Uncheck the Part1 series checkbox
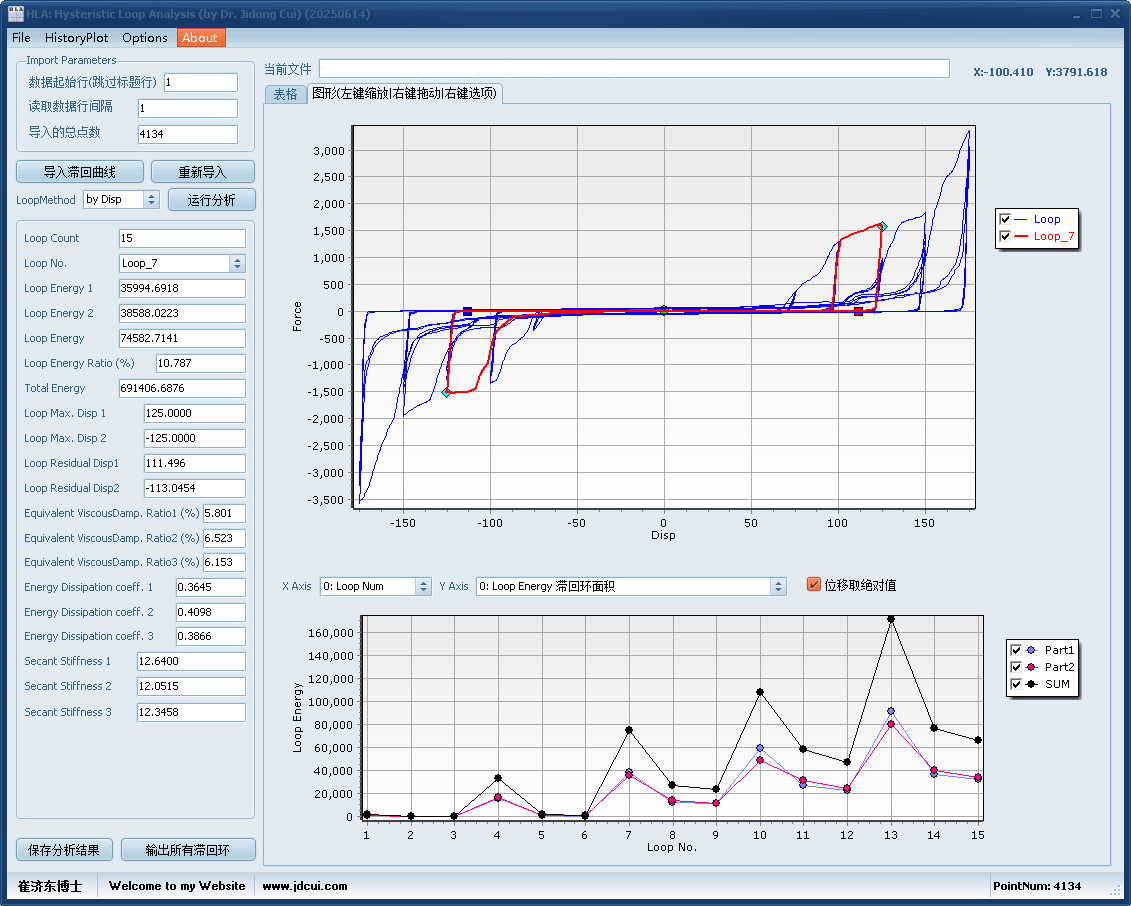The height and width of the screenshot is (906, 1131). coord(1017,650)
